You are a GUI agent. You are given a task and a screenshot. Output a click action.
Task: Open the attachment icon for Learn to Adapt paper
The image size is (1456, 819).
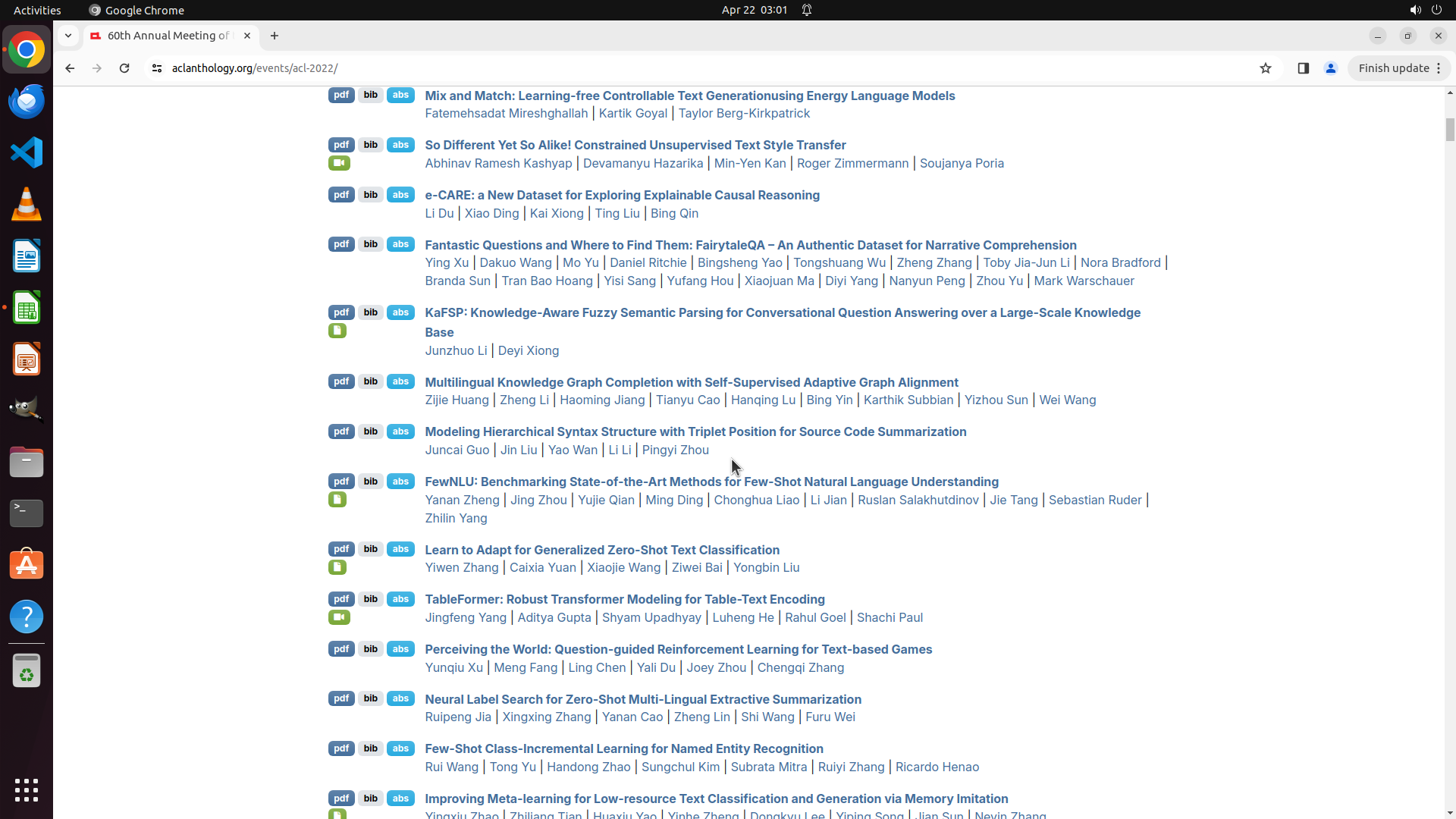[337, 567]
